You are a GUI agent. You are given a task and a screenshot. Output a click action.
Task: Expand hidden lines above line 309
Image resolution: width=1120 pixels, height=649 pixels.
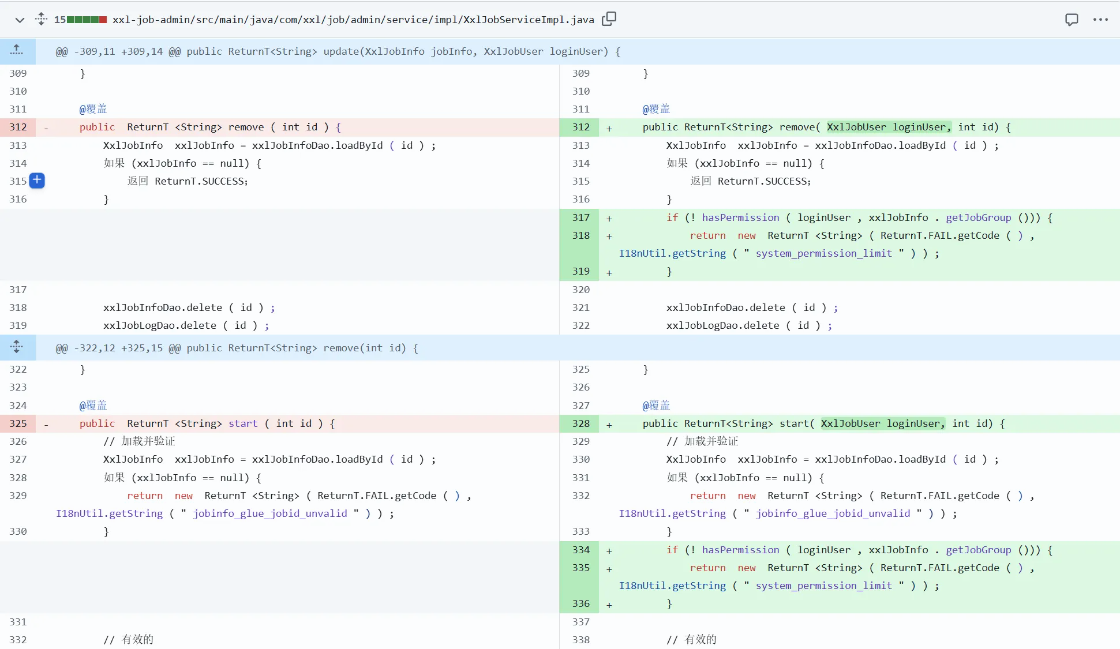click(17, 51)
